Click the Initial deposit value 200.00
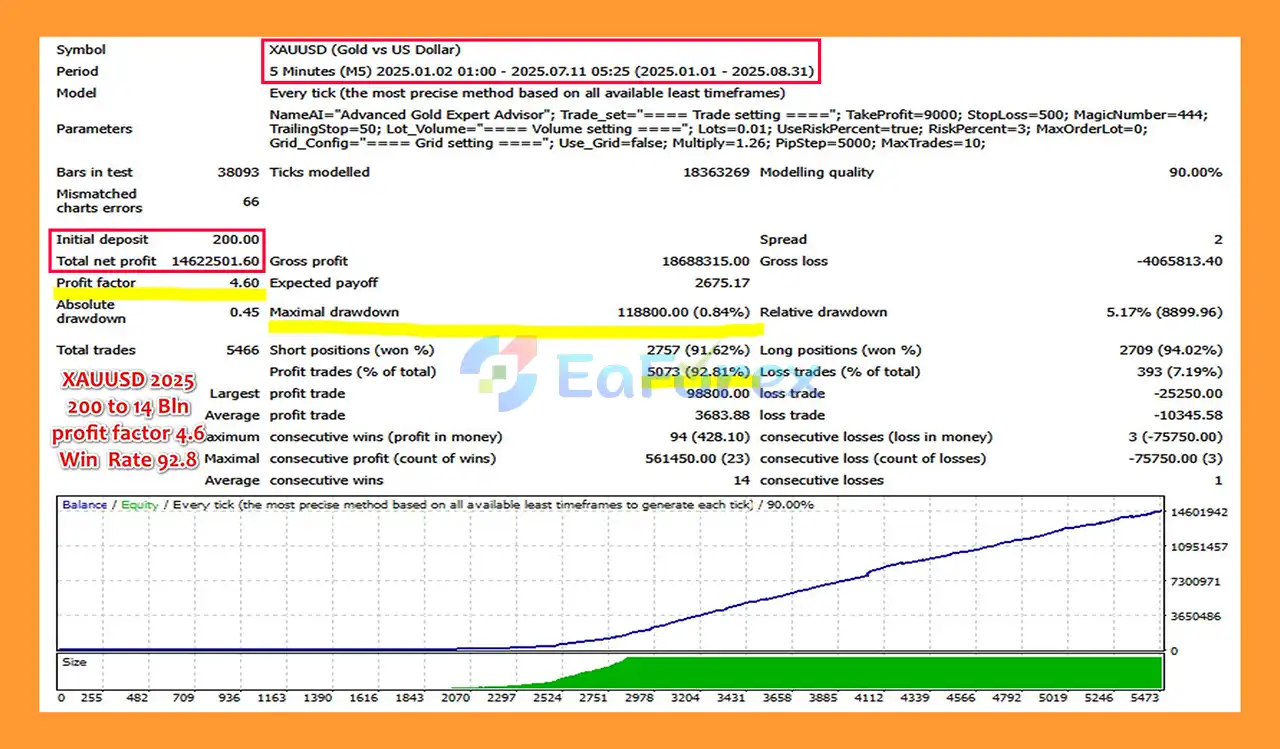The height and width of the screenshot is (749, 1280). click(x=236, y=239)
